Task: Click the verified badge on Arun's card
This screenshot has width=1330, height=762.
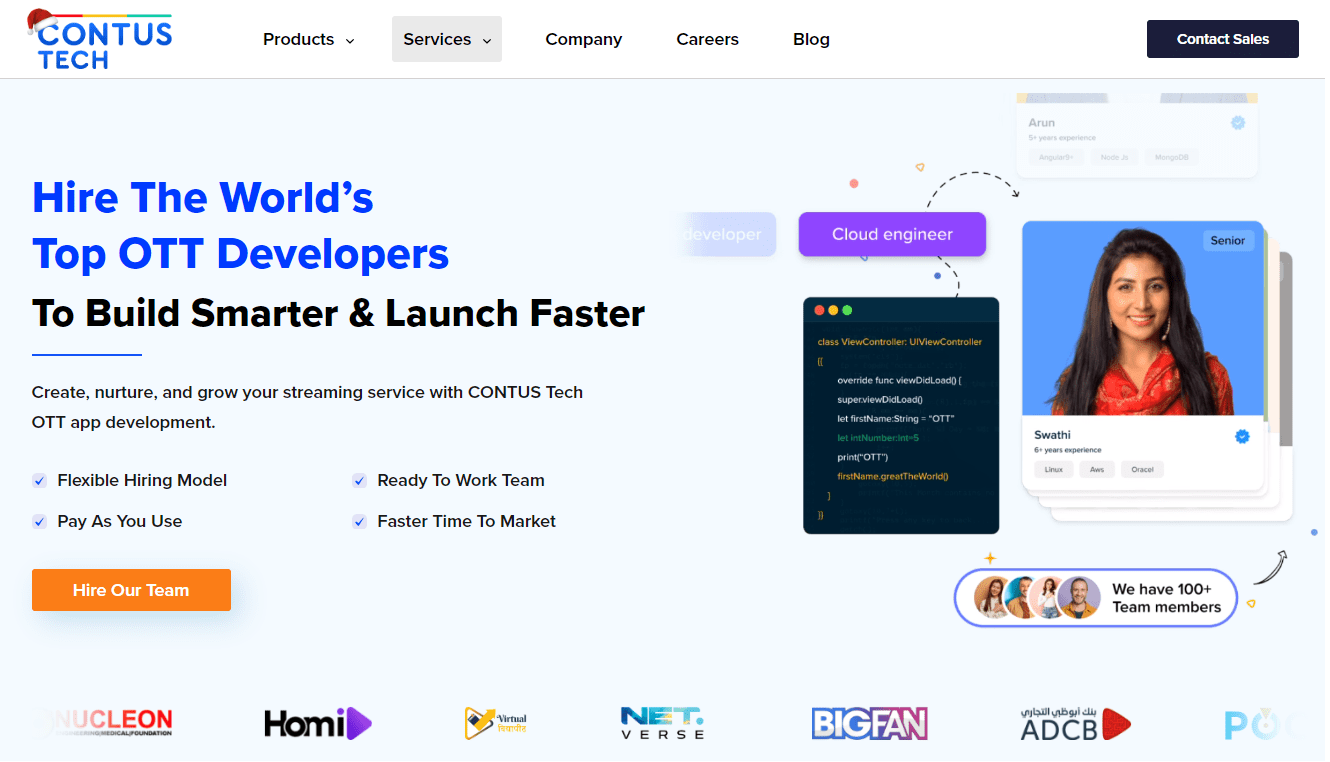Action: [x=1238, y=121]
